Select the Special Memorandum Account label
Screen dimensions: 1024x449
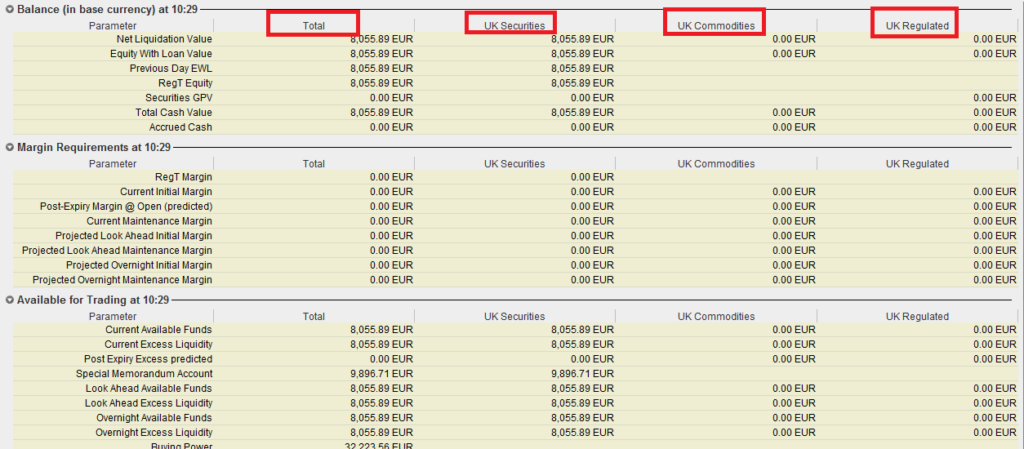tap(144, 374)
